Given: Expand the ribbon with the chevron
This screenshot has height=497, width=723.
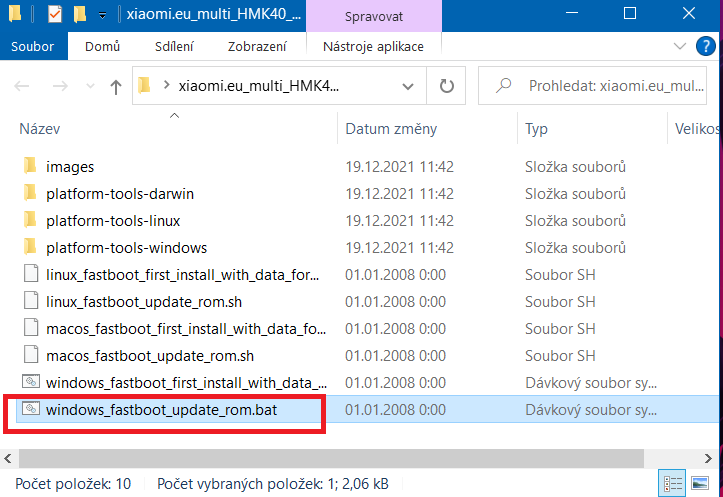Looking at the screenshot, I should point(679,46).
